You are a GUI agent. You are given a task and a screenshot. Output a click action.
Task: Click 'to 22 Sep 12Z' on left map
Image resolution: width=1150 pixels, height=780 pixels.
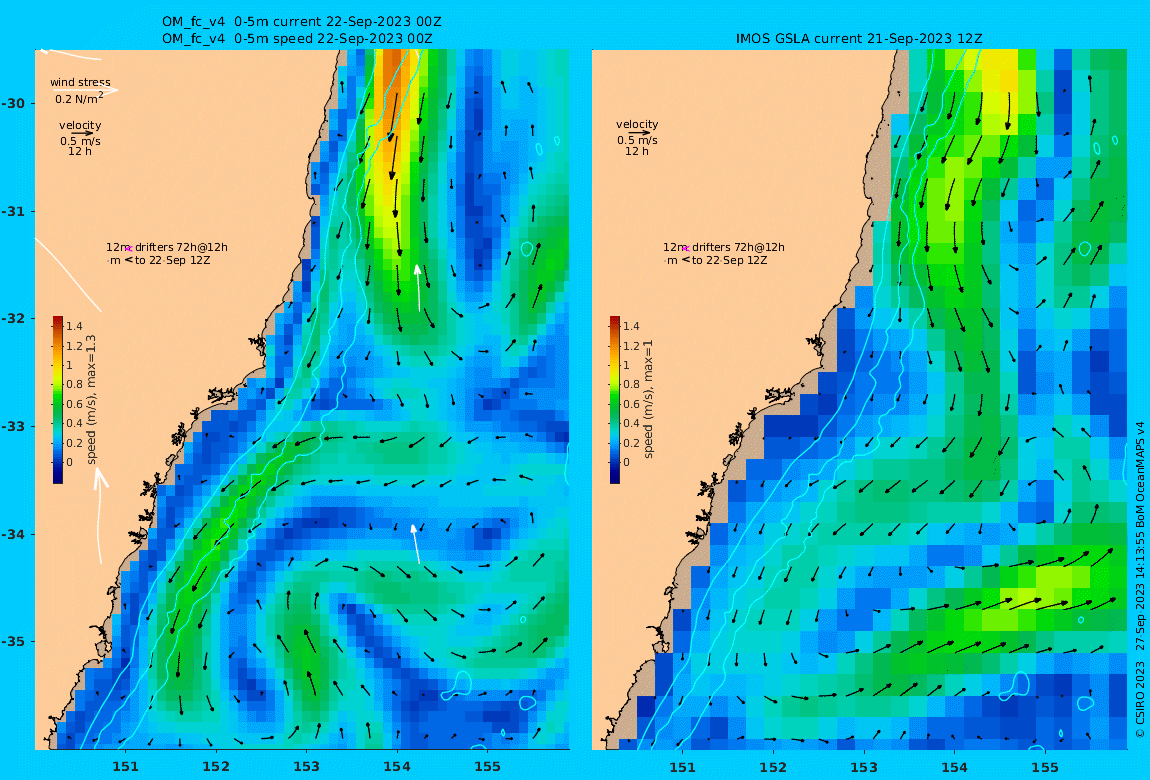coord(172,260)
